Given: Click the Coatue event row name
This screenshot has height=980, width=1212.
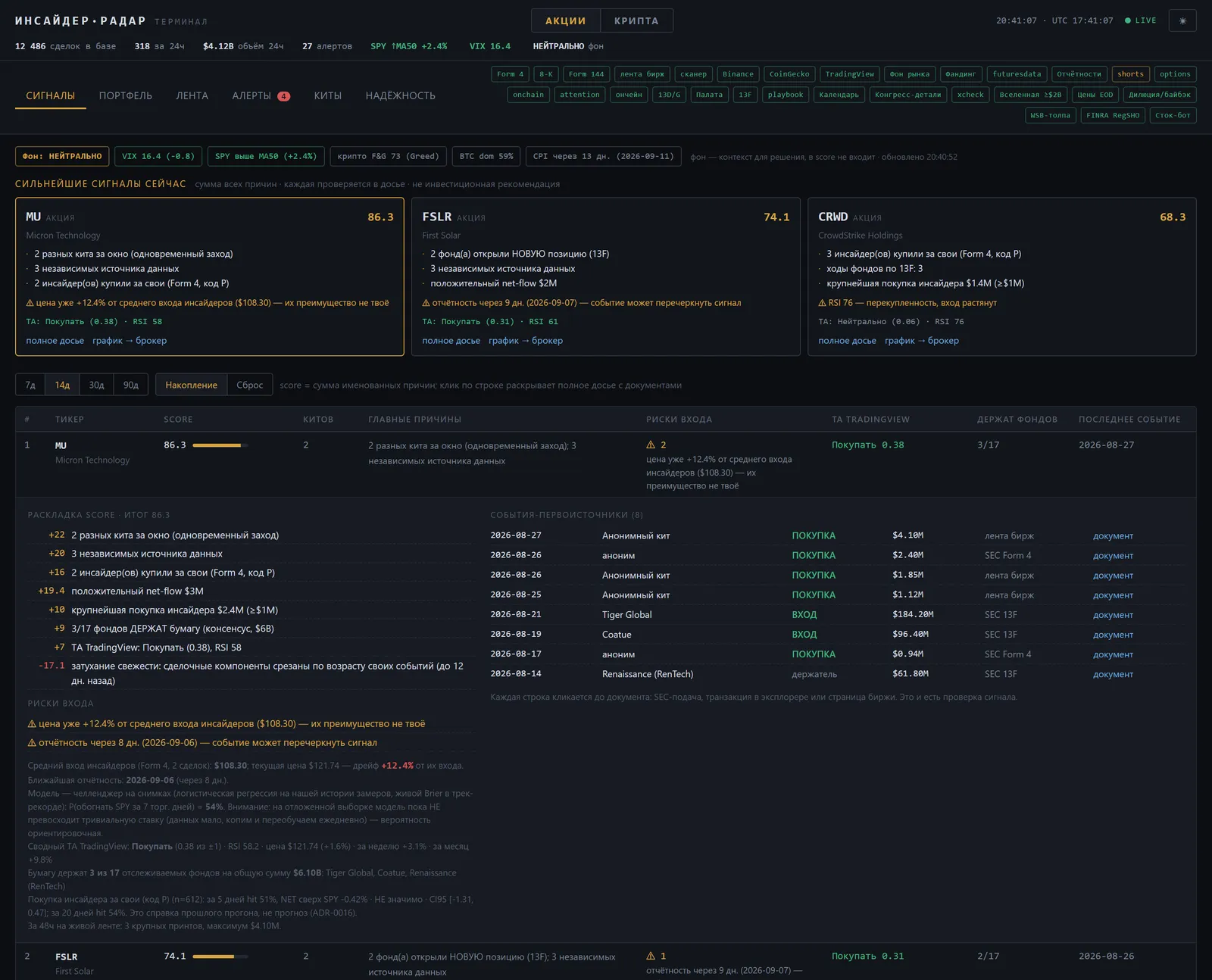Looking at the screenshot, I should point(617,635).
